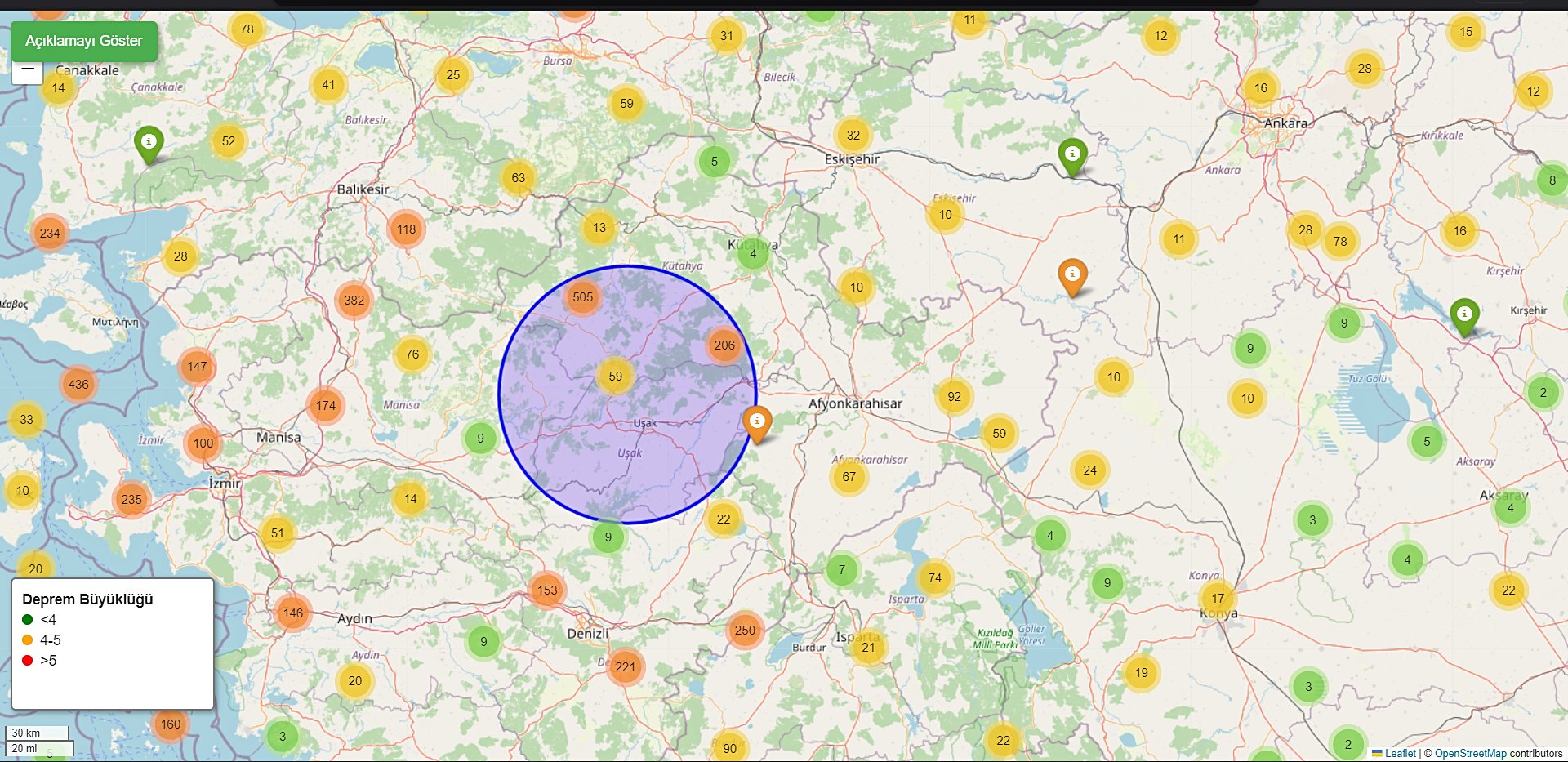Expand the 153 cluster northwest of Denizli
This screenshot has height=762, width=1568.
(x=547, y=590)
